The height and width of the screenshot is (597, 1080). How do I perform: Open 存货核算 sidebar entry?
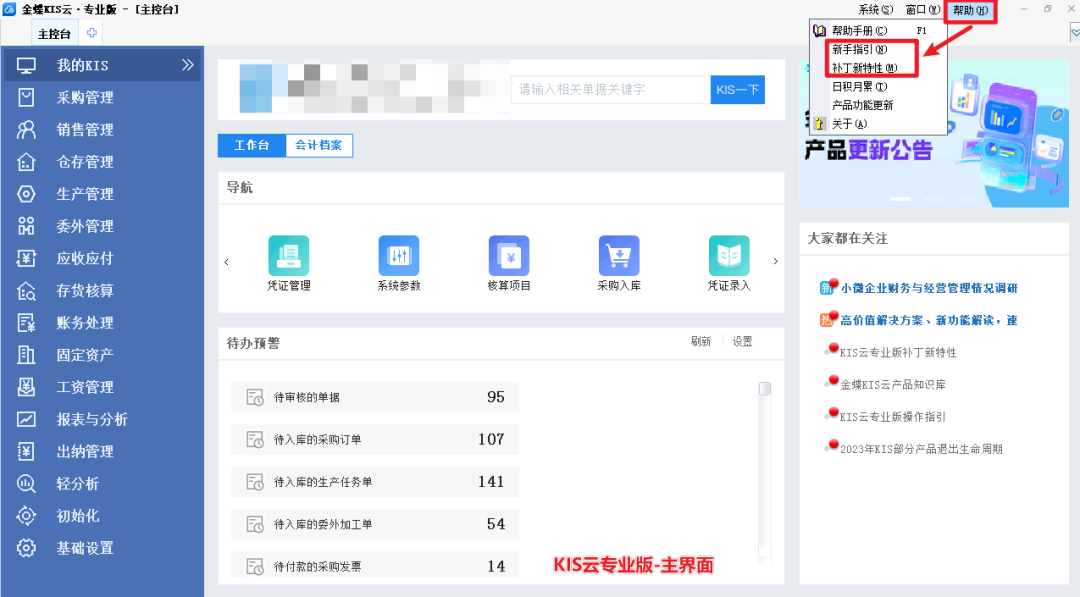point(85,291)
